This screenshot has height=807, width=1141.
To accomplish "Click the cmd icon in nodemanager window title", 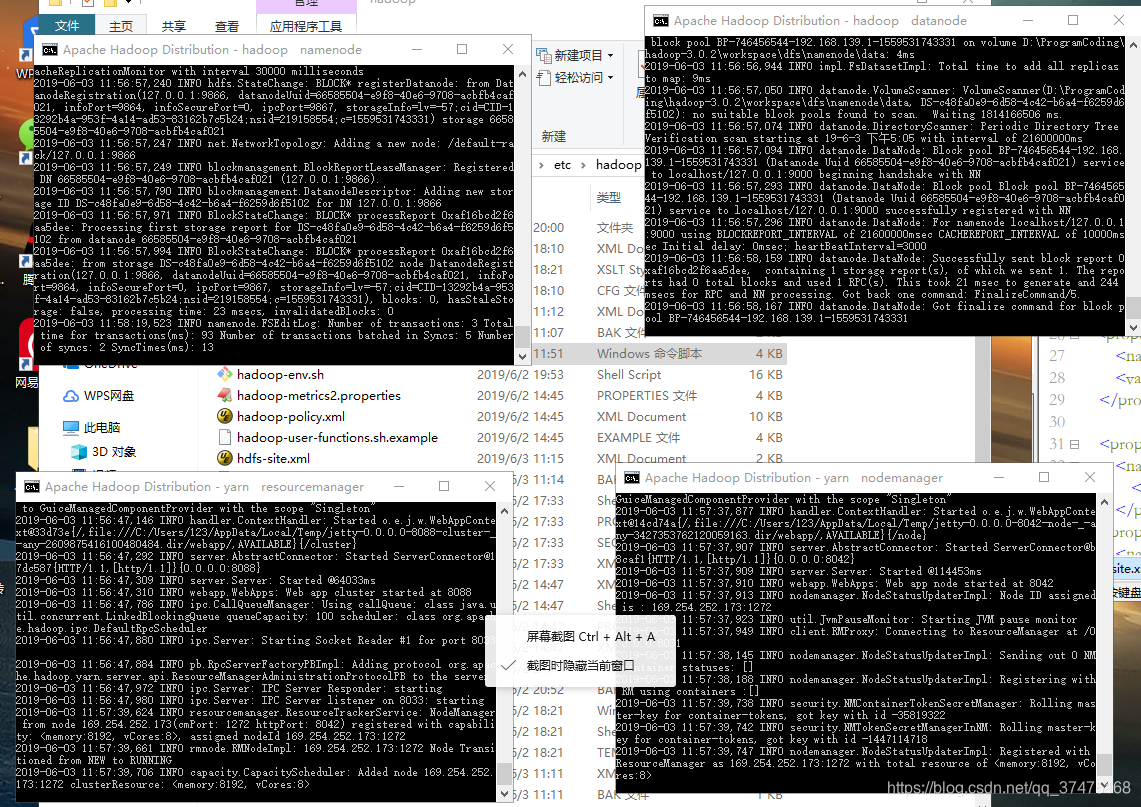I will [x=632, y=477].
